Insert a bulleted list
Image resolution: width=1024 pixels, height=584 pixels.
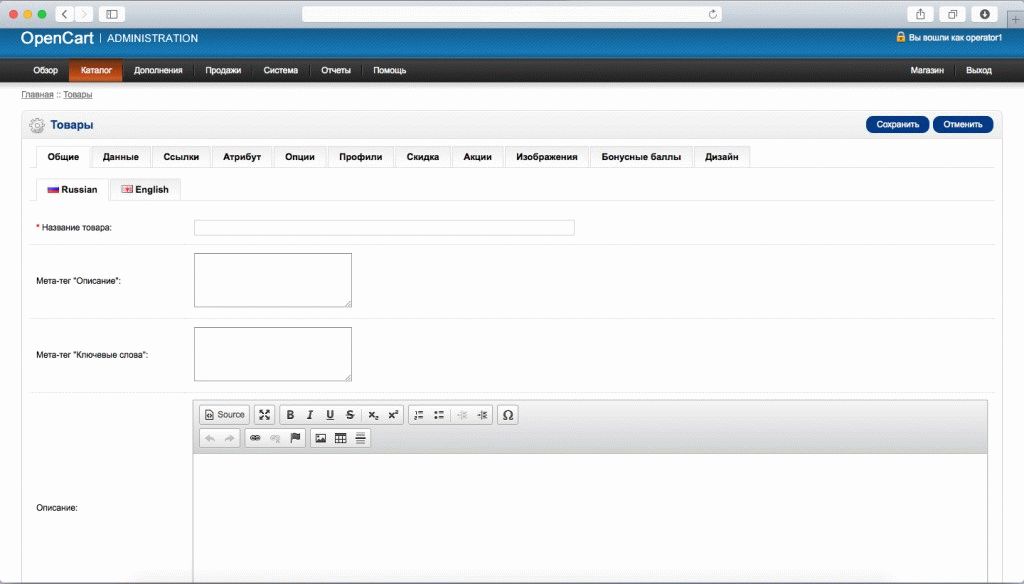coord(439,415)
